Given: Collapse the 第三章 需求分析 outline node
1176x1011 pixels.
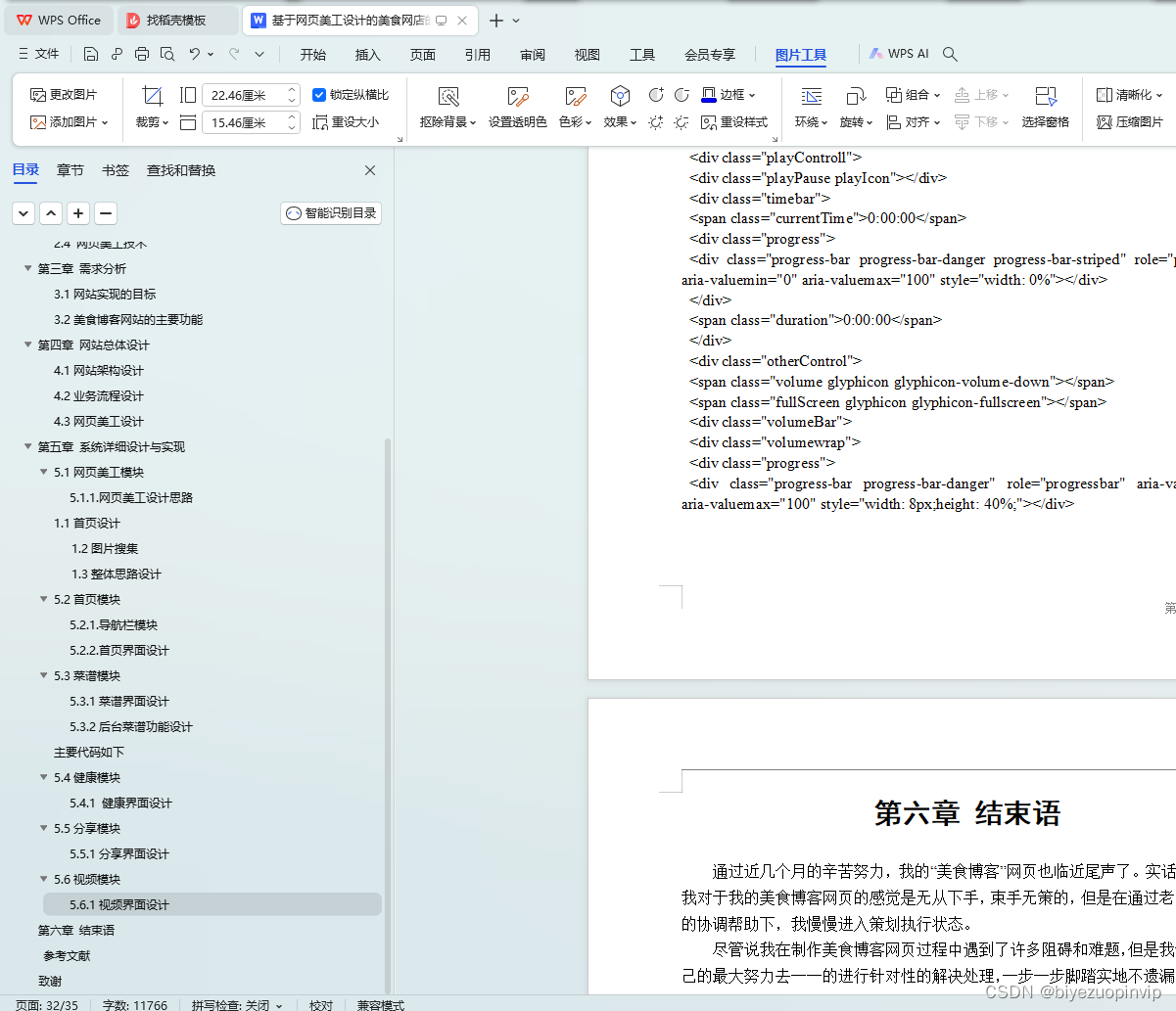Looking at the screenshot, I should 27,269.
